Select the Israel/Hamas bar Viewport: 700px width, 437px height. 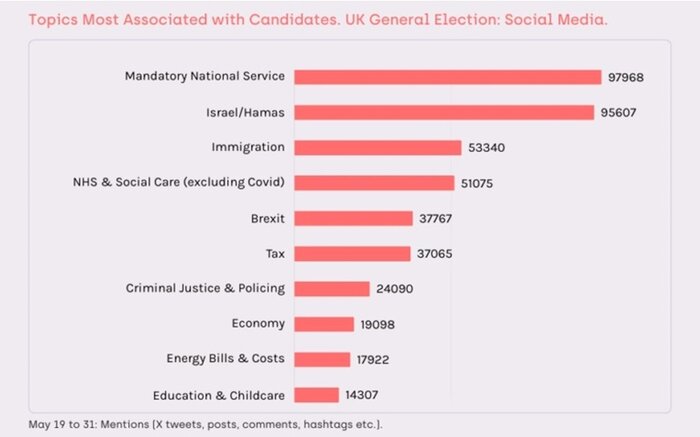tap(445, 112)
